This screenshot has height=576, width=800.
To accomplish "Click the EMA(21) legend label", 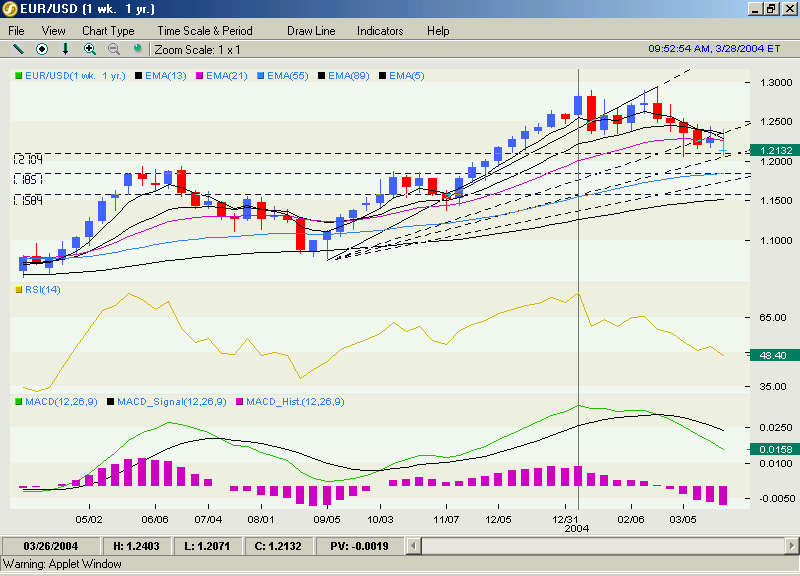I will [227, 76].
